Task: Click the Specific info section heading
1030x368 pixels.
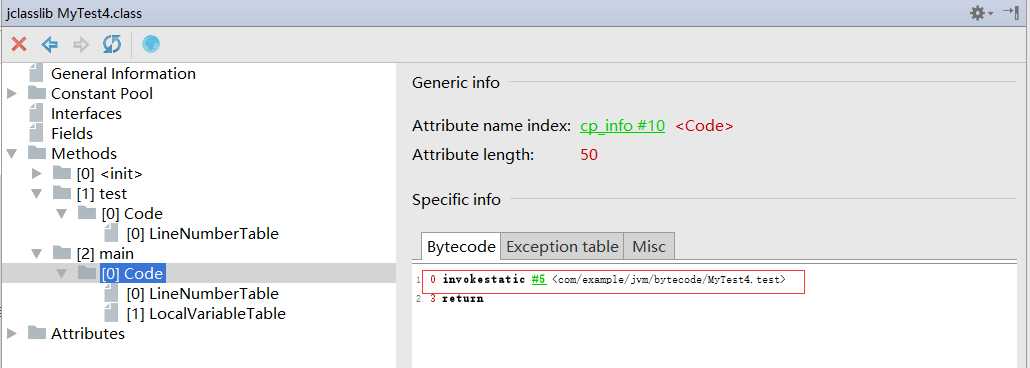Action: [x=457, y=200]
